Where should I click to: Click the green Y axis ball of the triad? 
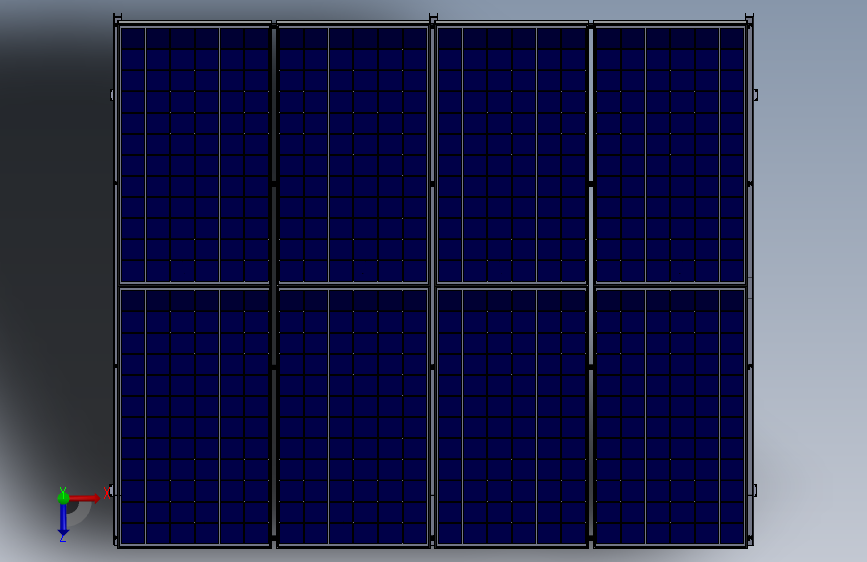pos(63,498)
